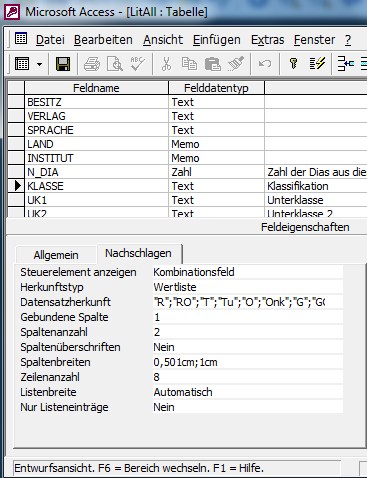Screen dimensions: 367x478
Task: Click the Save disk icon
Action: [63, 63]
